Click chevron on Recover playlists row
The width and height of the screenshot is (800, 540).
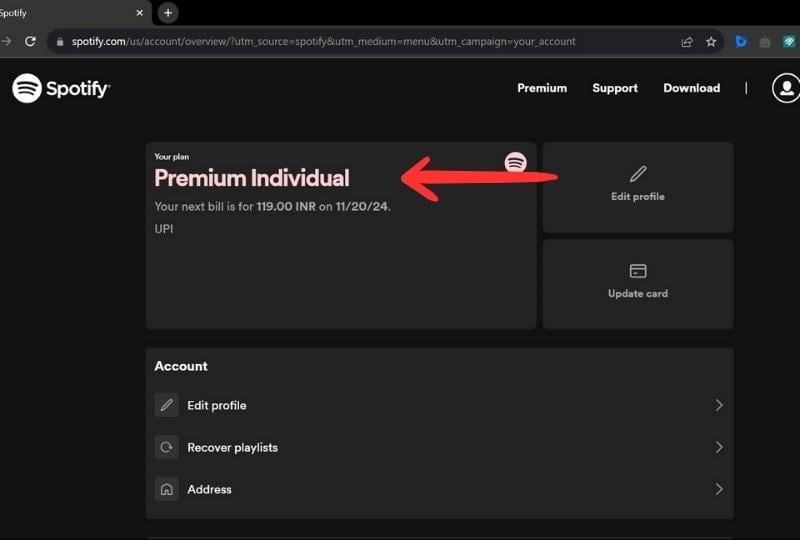[x=719, y=448]
